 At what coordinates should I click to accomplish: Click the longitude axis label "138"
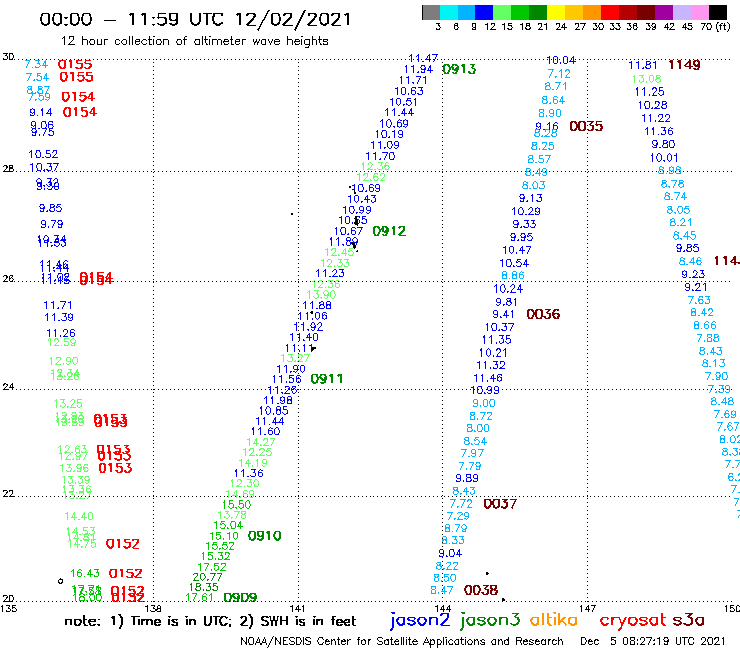(x=153, y=609)
